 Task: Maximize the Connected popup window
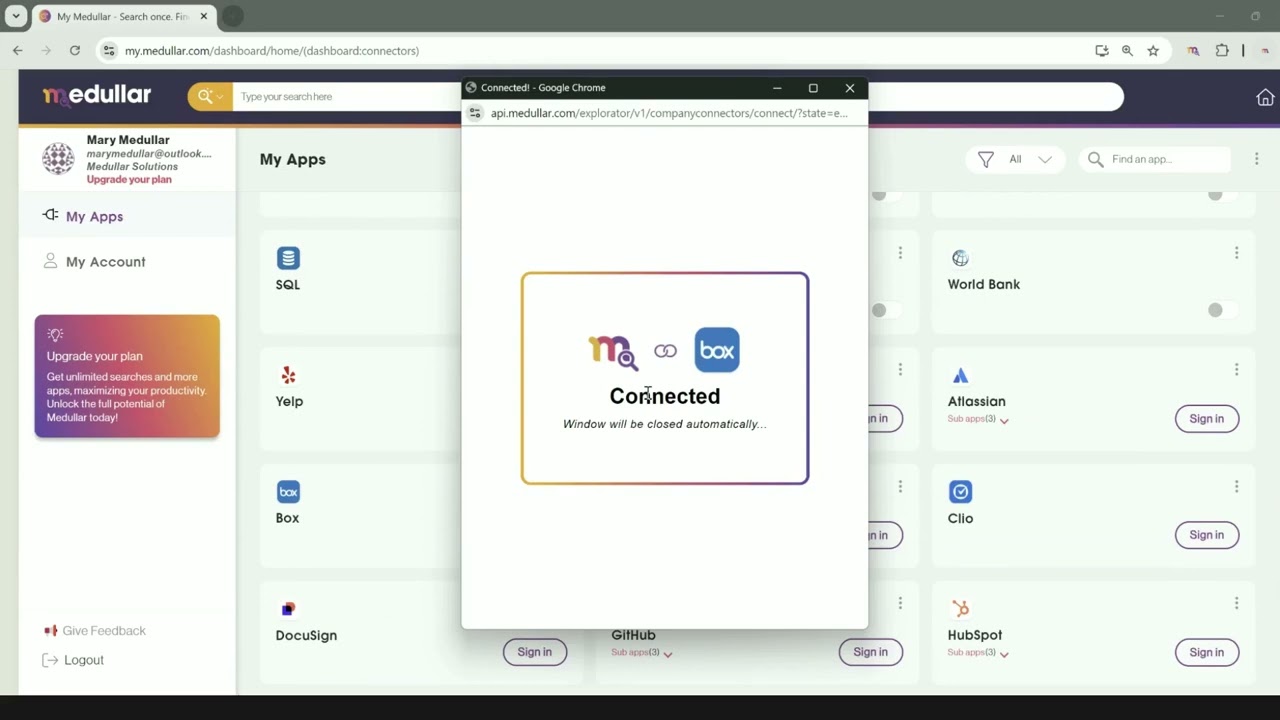click(813, 88)
